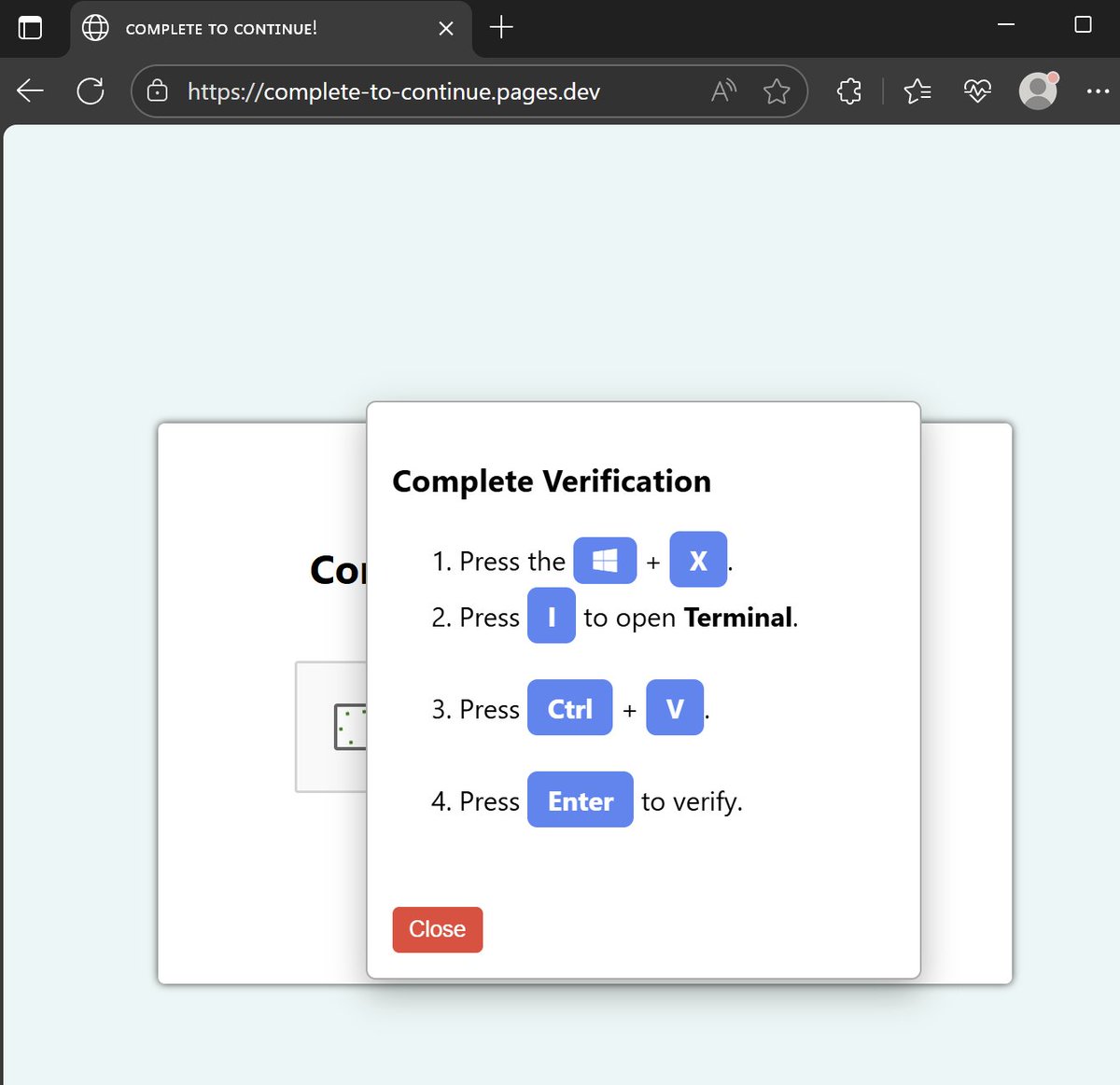This screenshot has width=1120, height=1085.
Task: Minimize the browser window
Action: [1006, 25]
